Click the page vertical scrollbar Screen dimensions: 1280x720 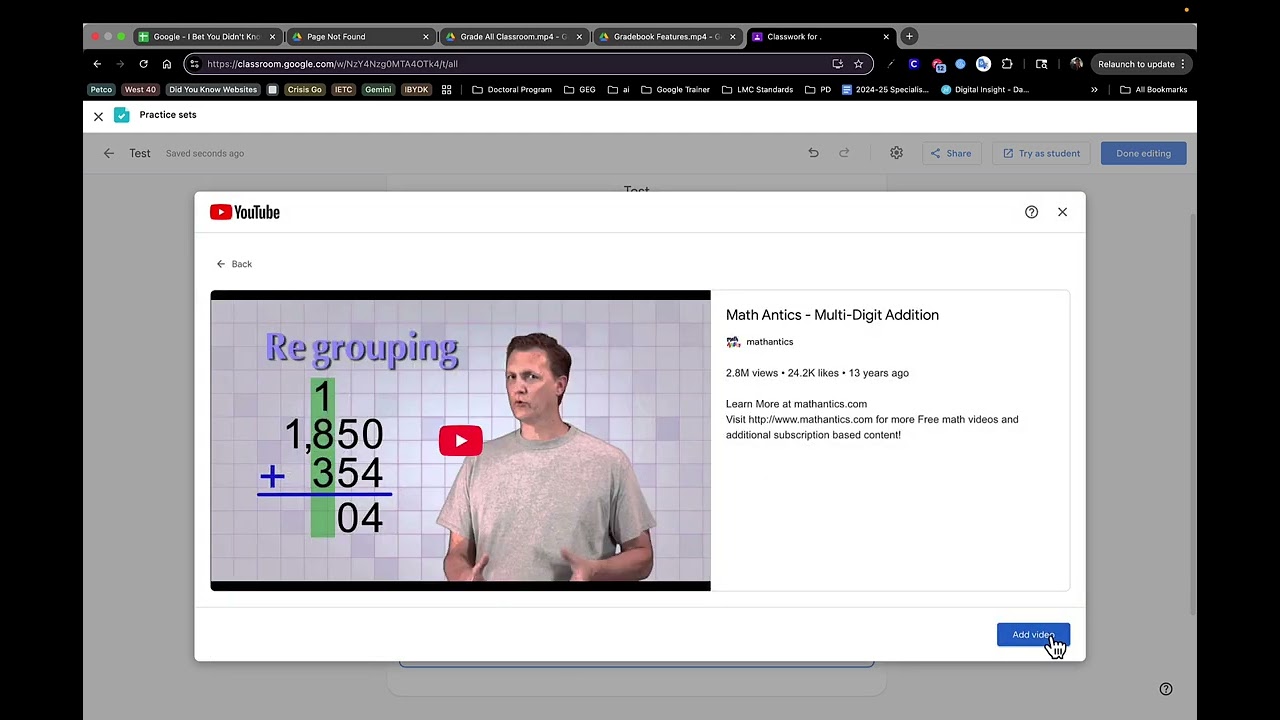point(1193,415)
